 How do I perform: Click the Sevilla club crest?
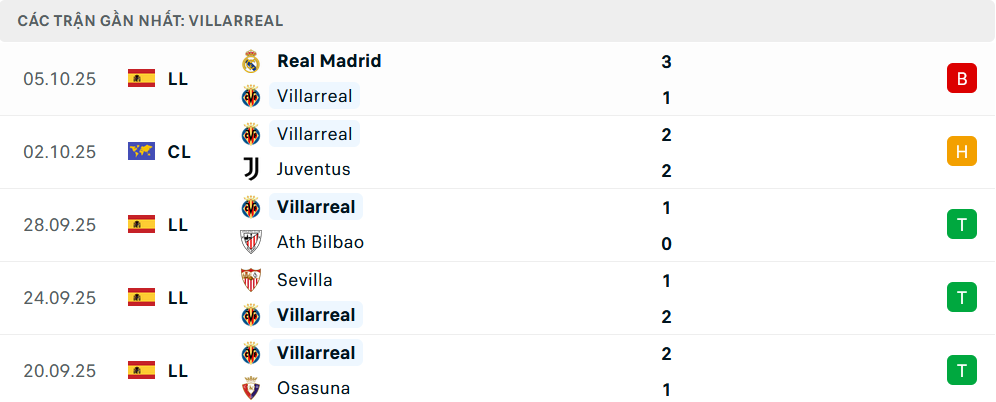point(251,280)
